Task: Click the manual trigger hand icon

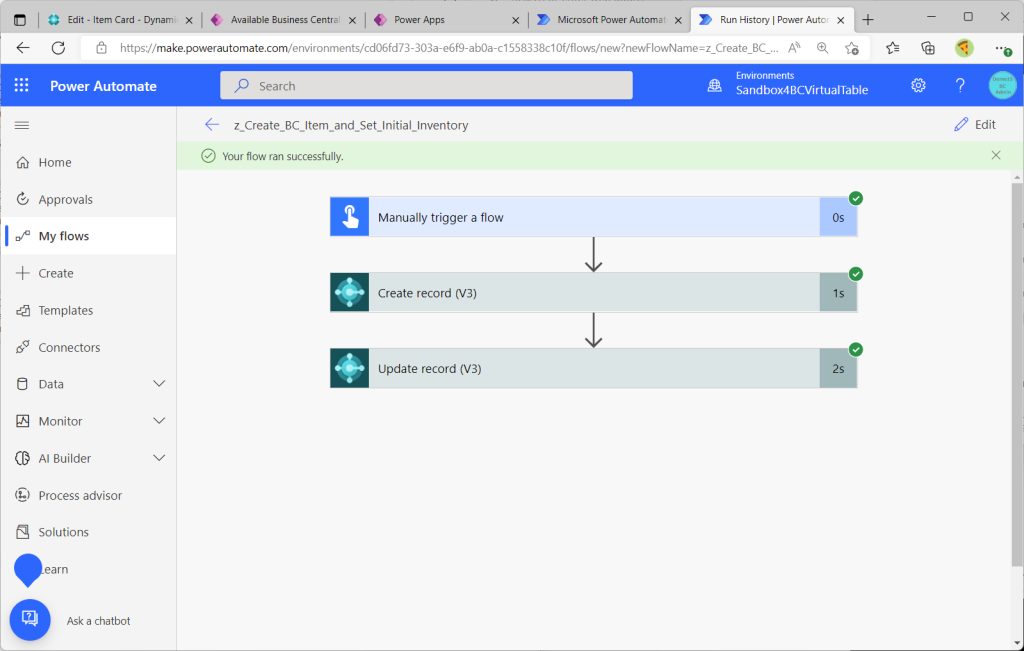Action: pyautogui.click(x=349, y=217)
